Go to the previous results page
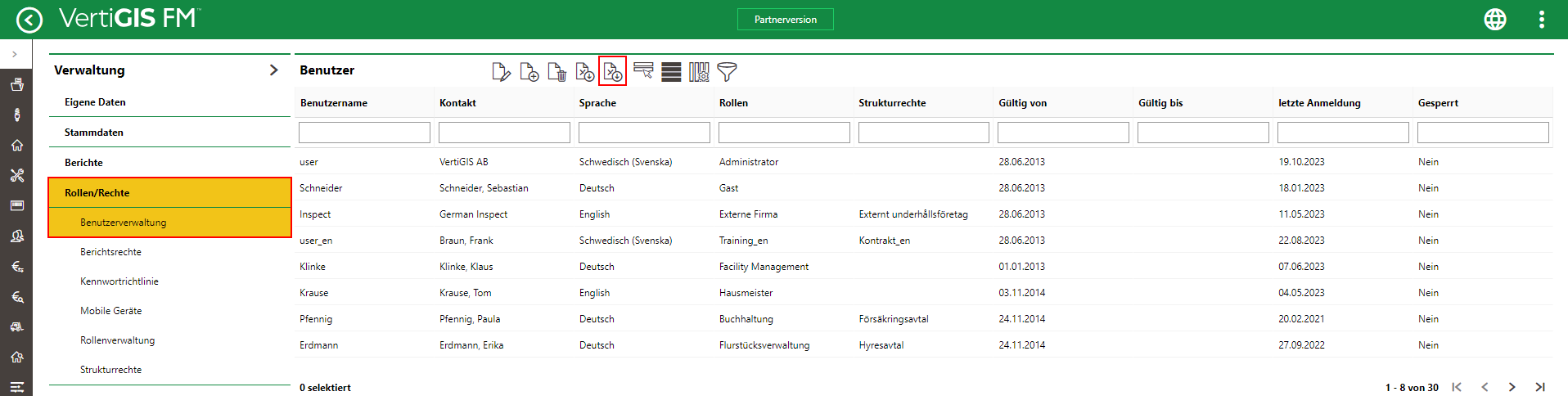This screenshot has width=1568, height=396. pos(1485,387)
